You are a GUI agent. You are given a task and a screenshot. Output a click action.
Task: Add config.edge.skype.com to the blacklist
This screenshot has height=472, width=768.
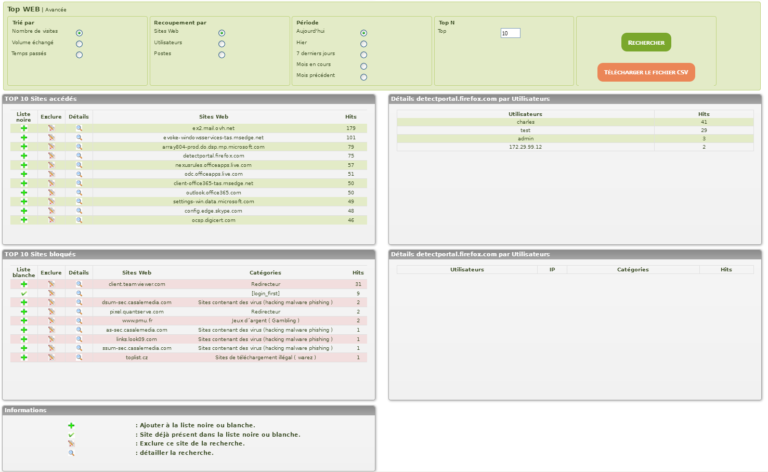click(x=24, y=211)
